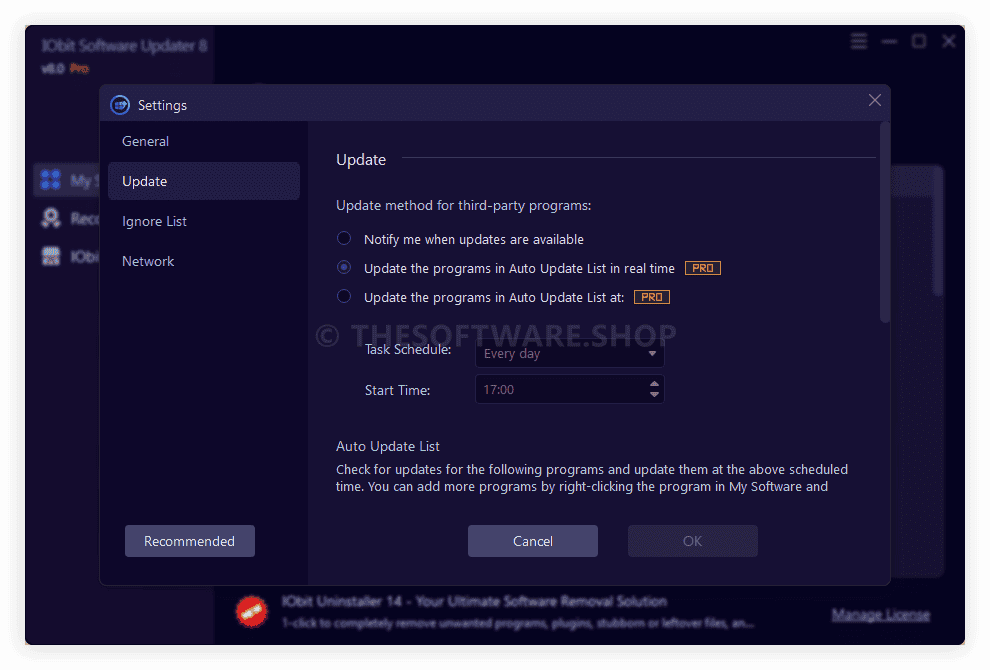Select the Update settings tab
The height and width of the screenshot is (670, 990).
[203, 181]
